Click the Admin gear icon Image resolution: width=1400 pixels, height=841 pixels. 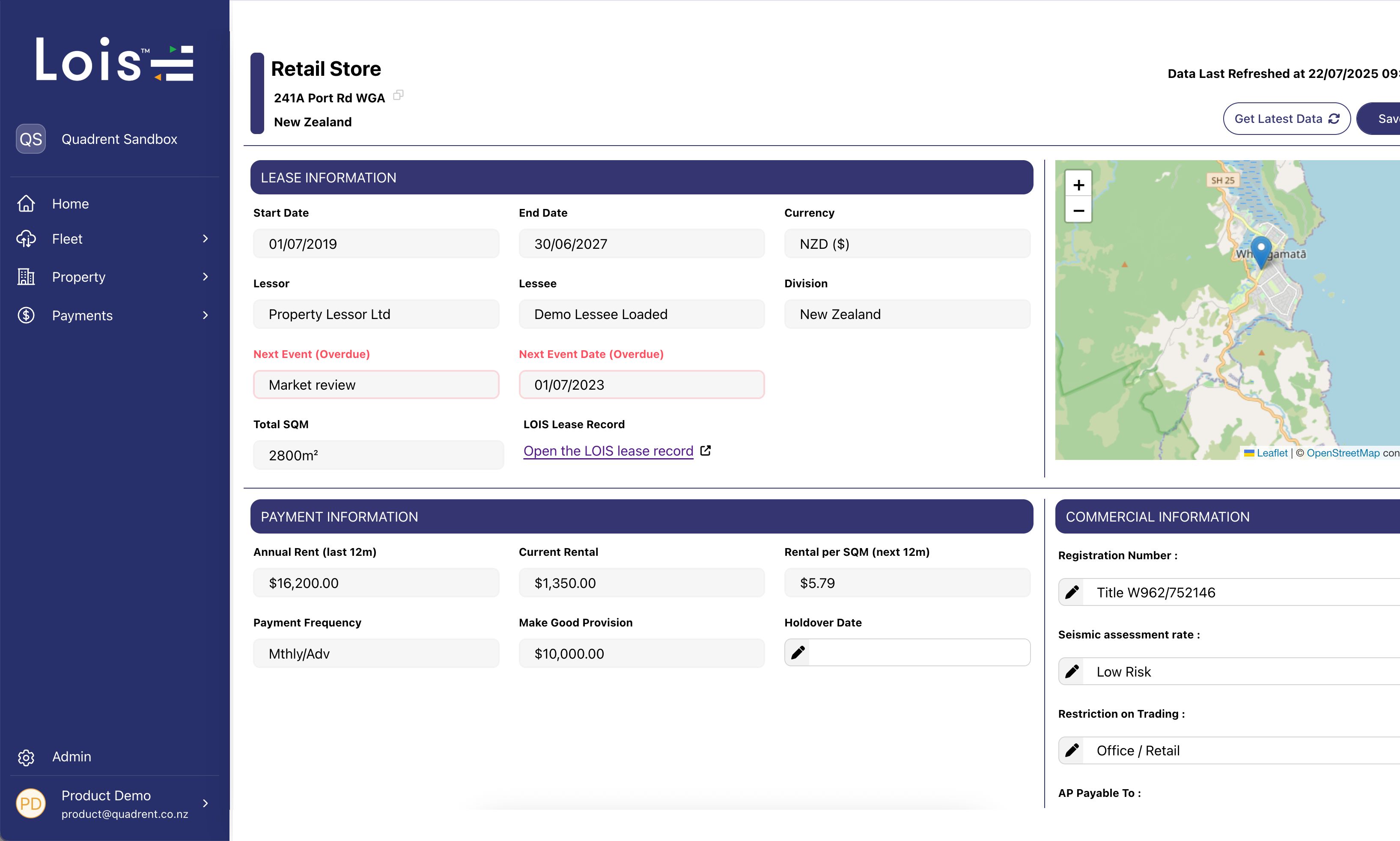(26, 757)
